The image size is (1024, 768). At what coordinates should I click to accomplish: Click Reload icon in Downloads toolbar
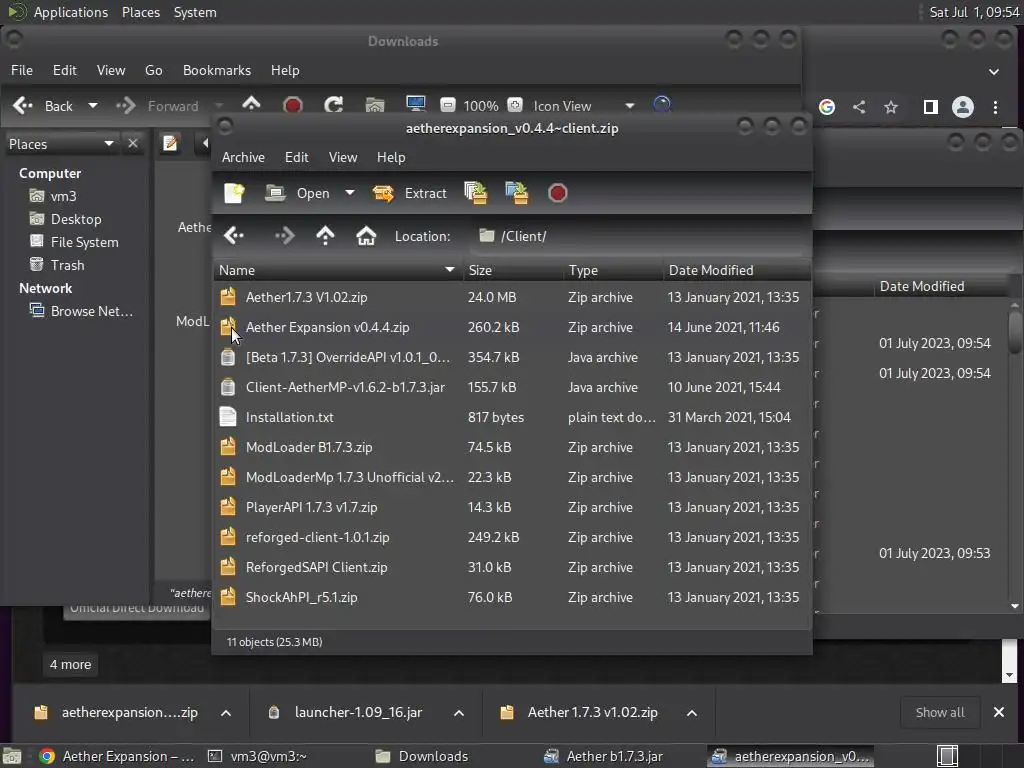334,105
